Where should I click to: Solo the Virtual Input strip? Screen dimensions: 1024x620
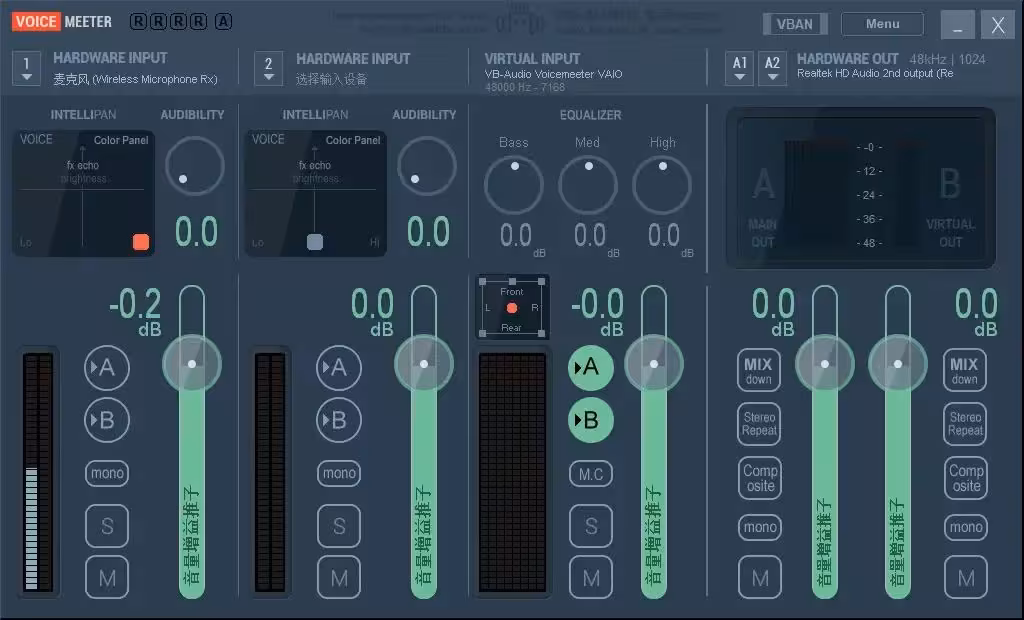tap(591, 526)
